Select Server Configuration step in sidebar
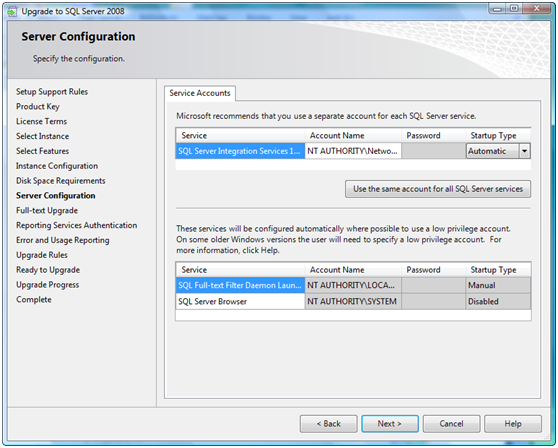 click(56, 196)
